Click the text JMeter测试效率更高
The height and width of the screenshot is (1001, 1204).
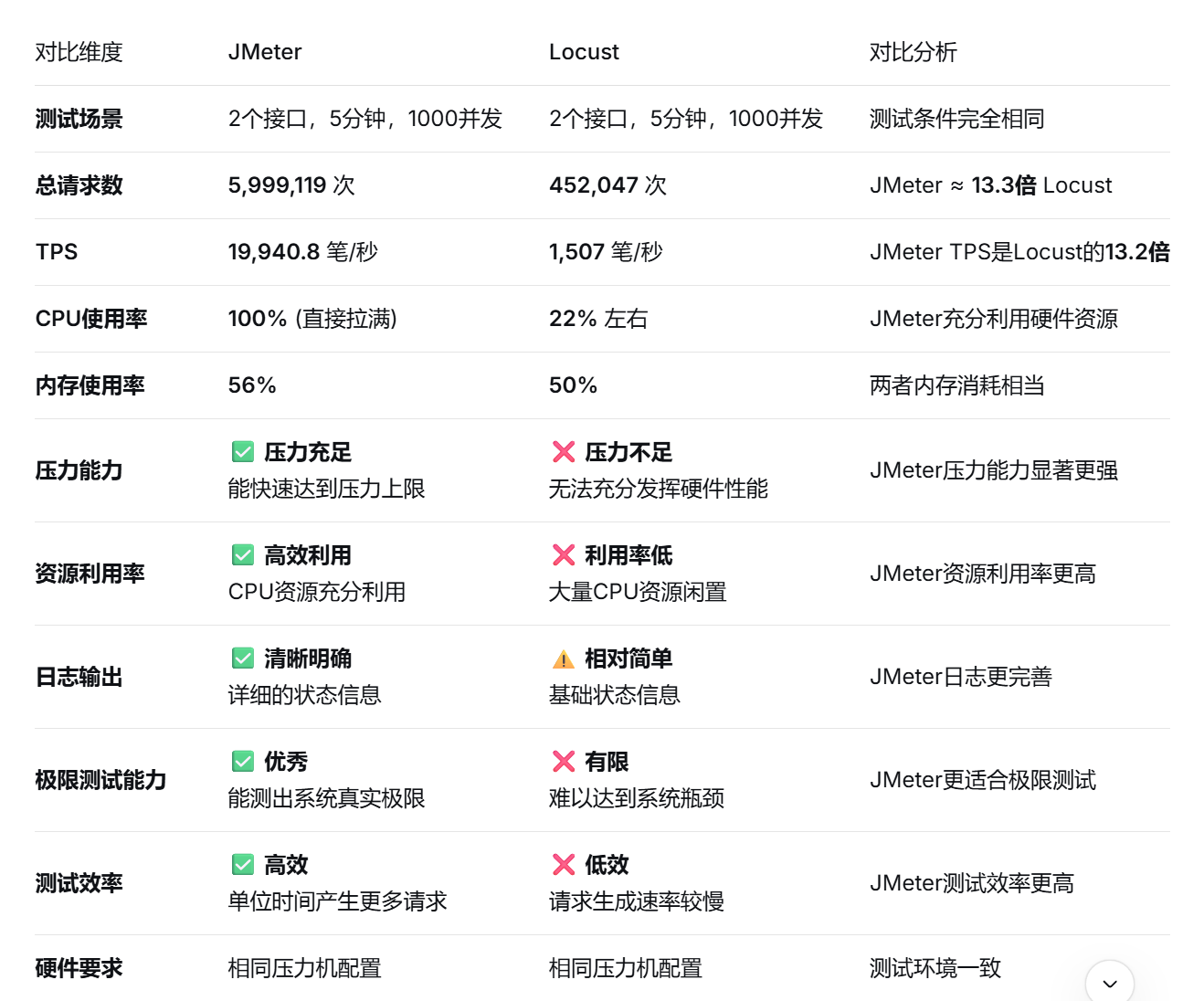[x=972, y=883]
